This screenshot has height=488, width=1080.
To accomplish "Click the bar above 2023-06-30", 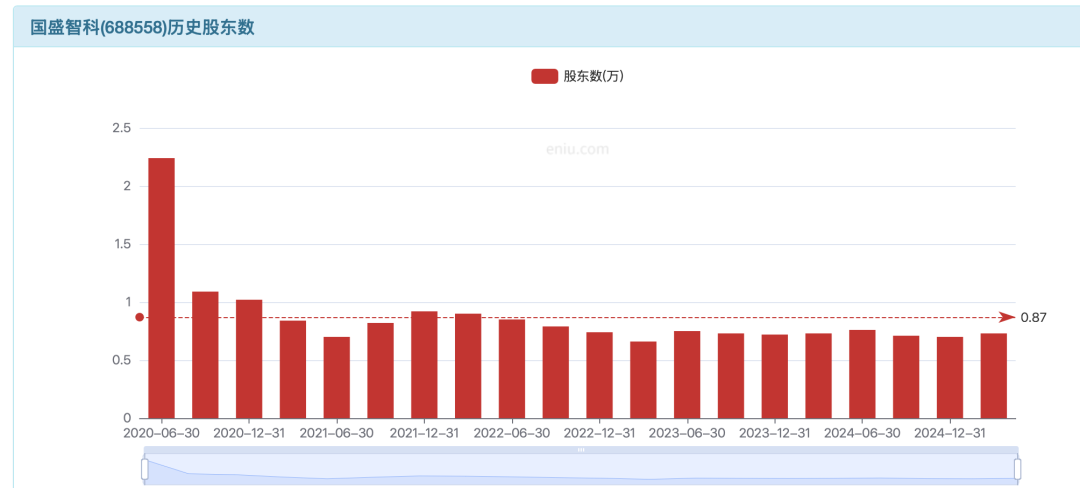I will 687,374.
